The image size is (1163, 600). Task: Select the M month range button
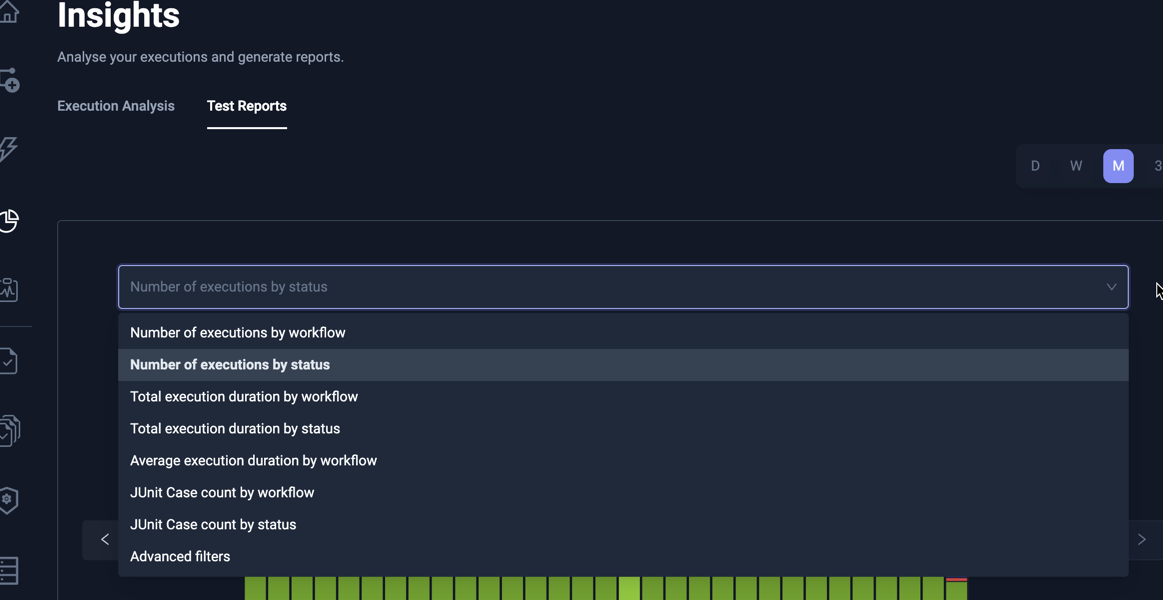coord(1118,166)
